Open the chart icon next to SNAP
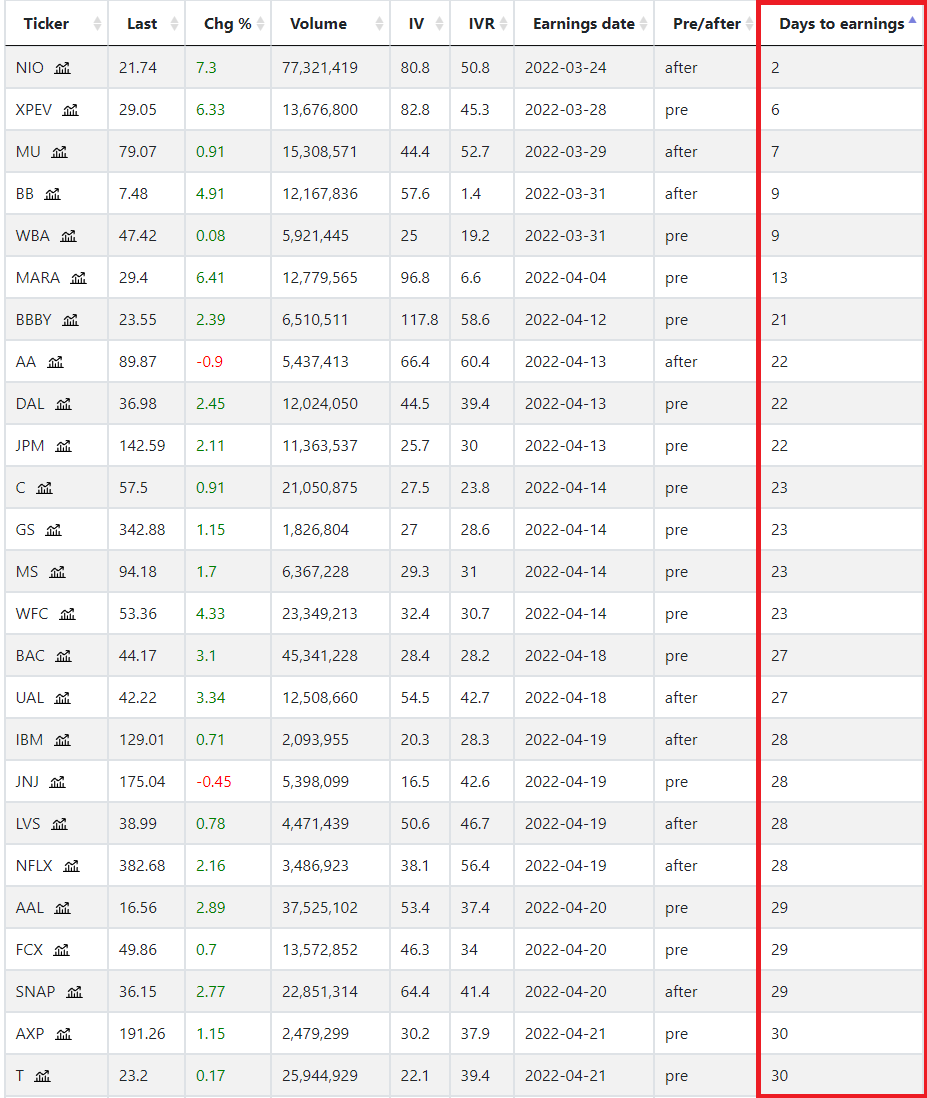 [74, 992]
